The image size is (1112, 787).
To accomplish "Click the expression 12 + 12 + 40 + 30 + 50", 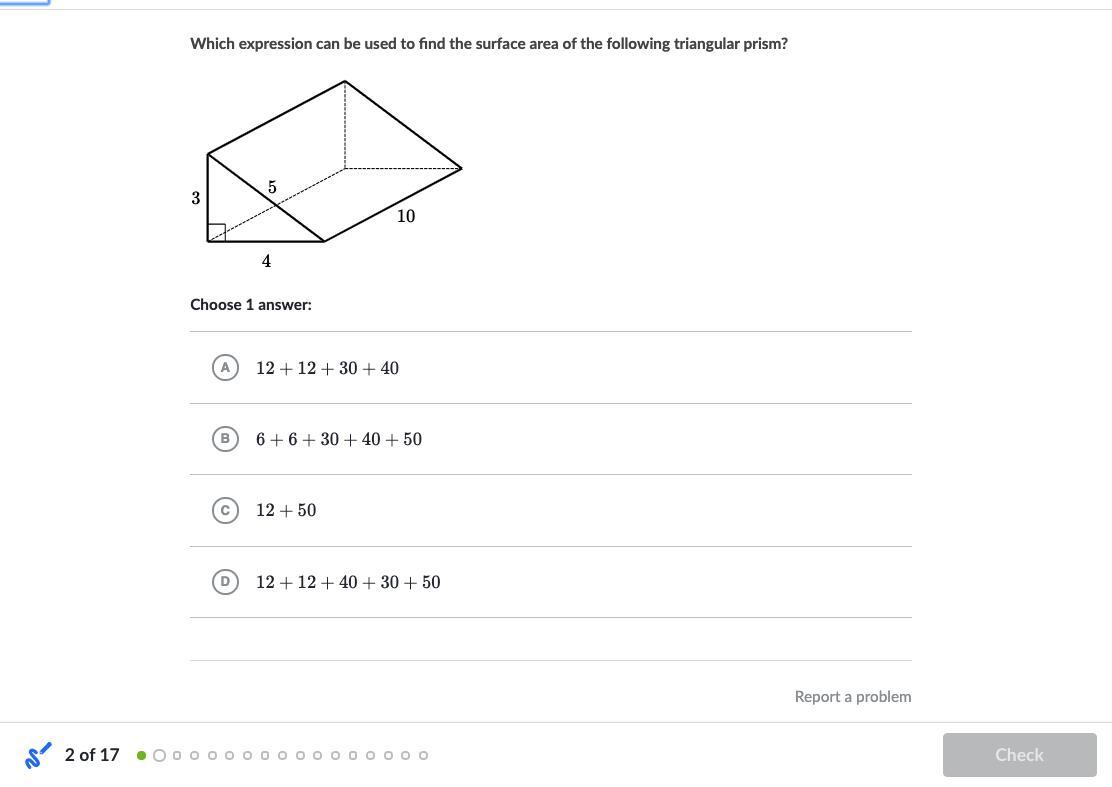I will point(348,582).
